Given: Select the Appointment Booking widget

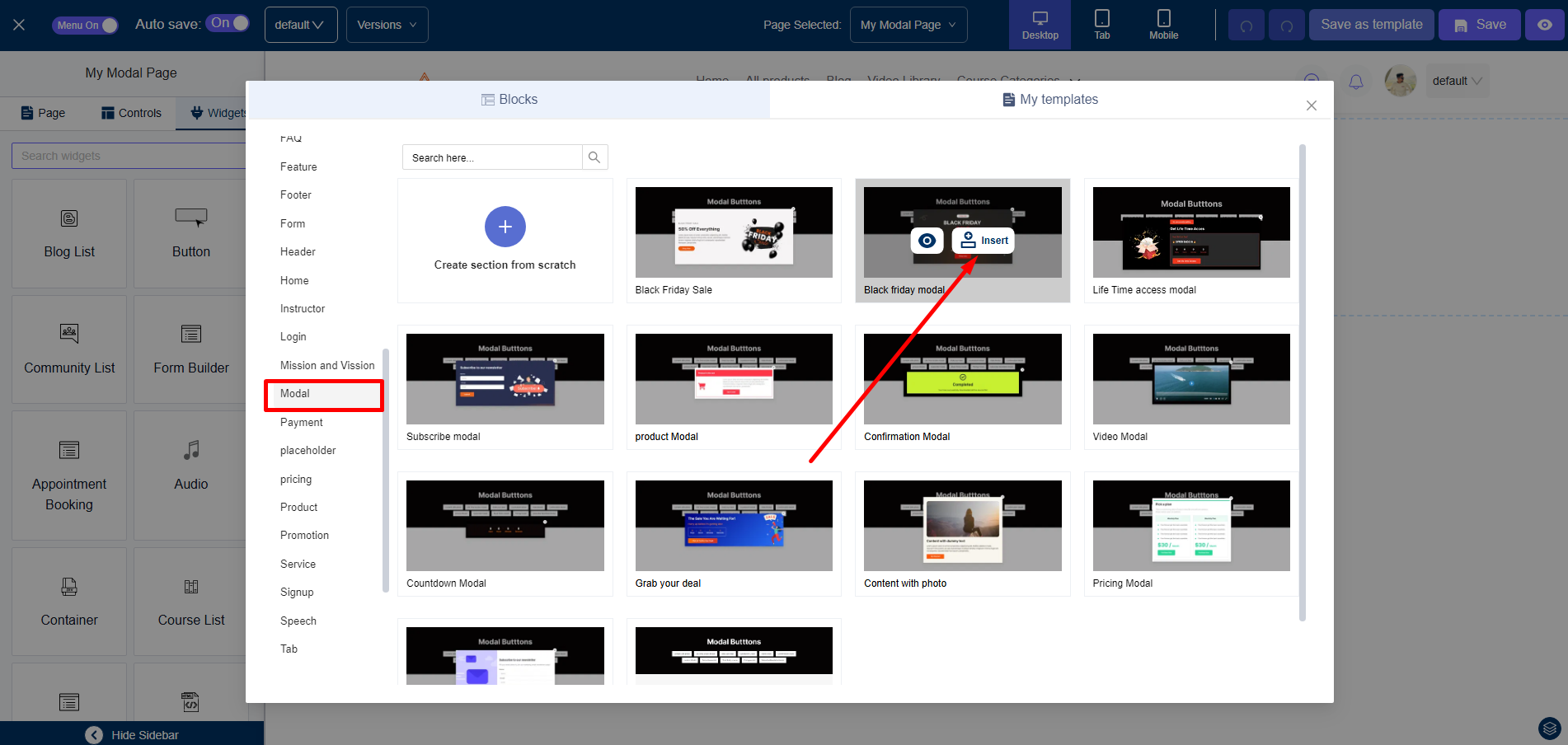Looking at the screenshot, I should tap(69, 476).
